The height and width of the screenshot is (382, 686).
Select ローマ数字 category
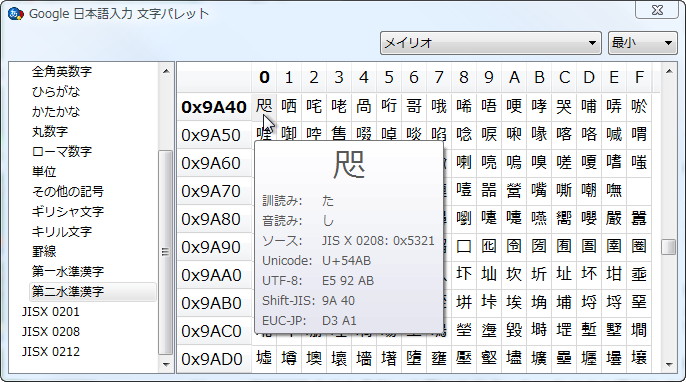pos(62,151)
